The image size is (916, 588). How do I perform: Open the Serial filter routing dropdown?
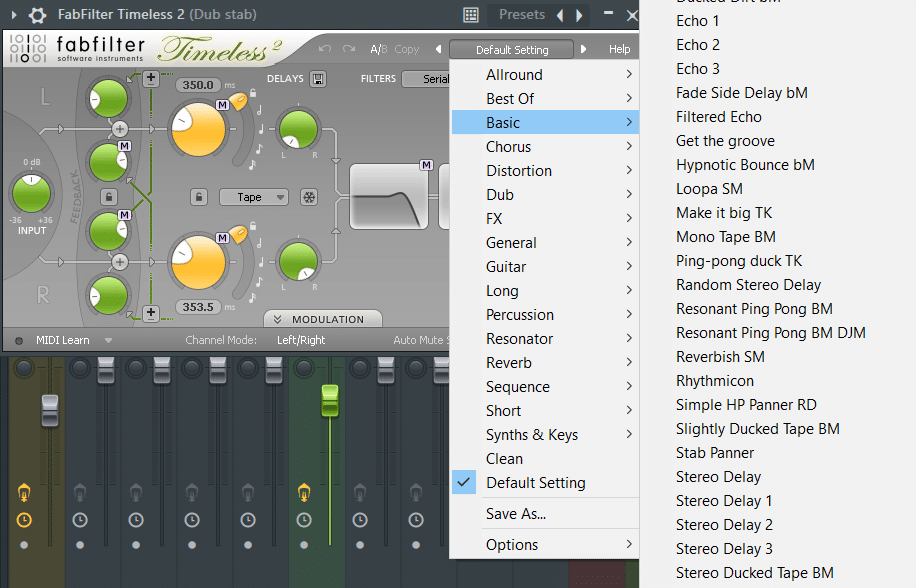pos(426,79)
